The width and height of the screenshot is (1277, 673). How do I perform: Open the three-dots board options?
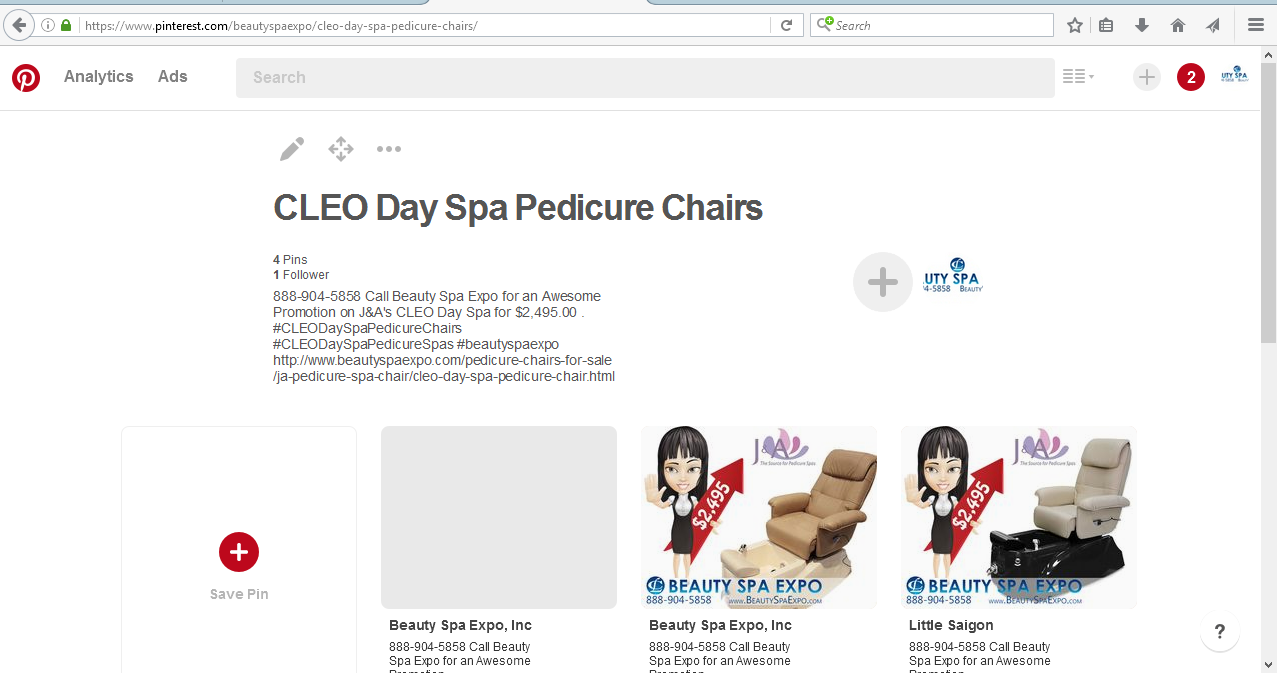389,150
